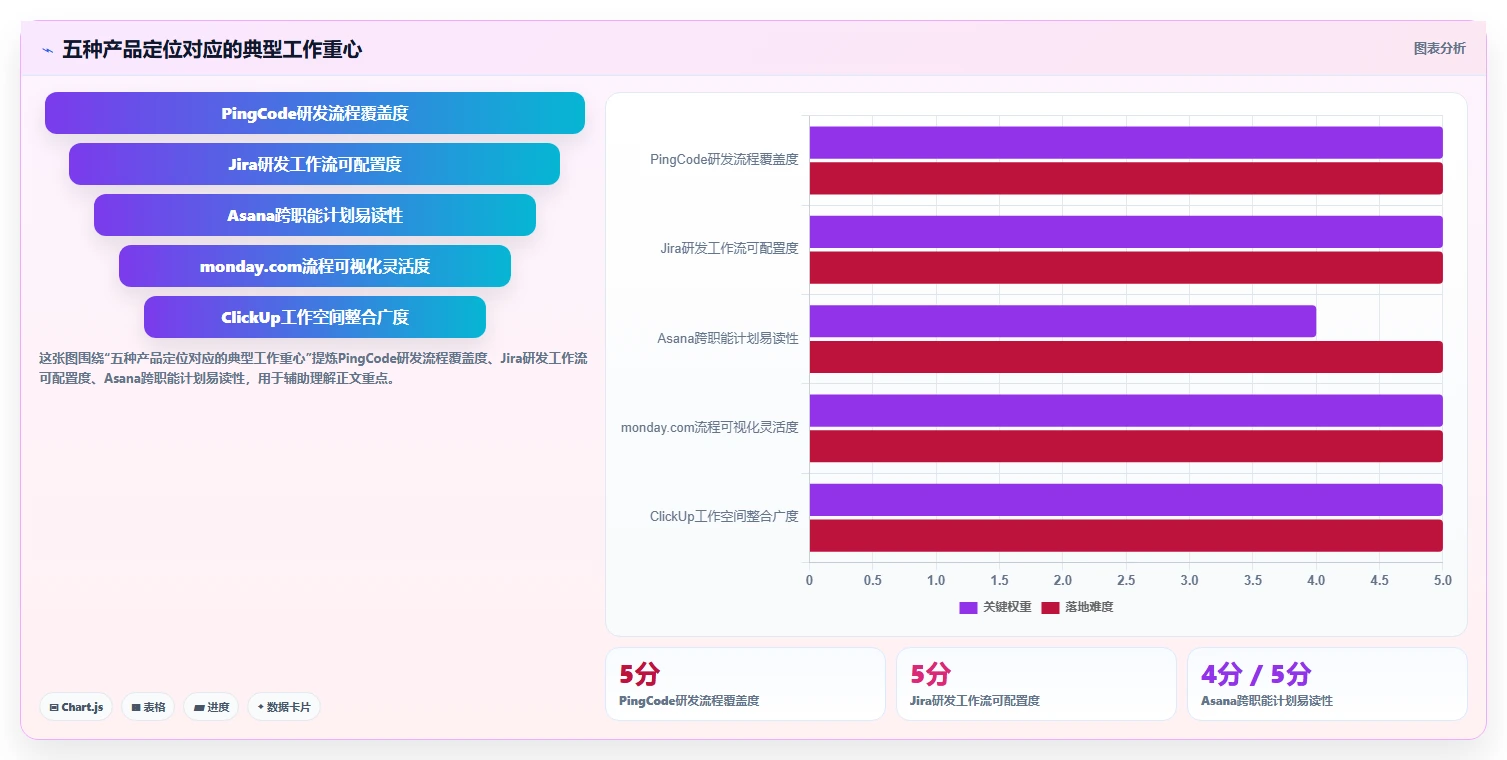
Task: Click the 2.5 tick on the x-axis
Action: pyautogui.click(x=1126, y=580)
